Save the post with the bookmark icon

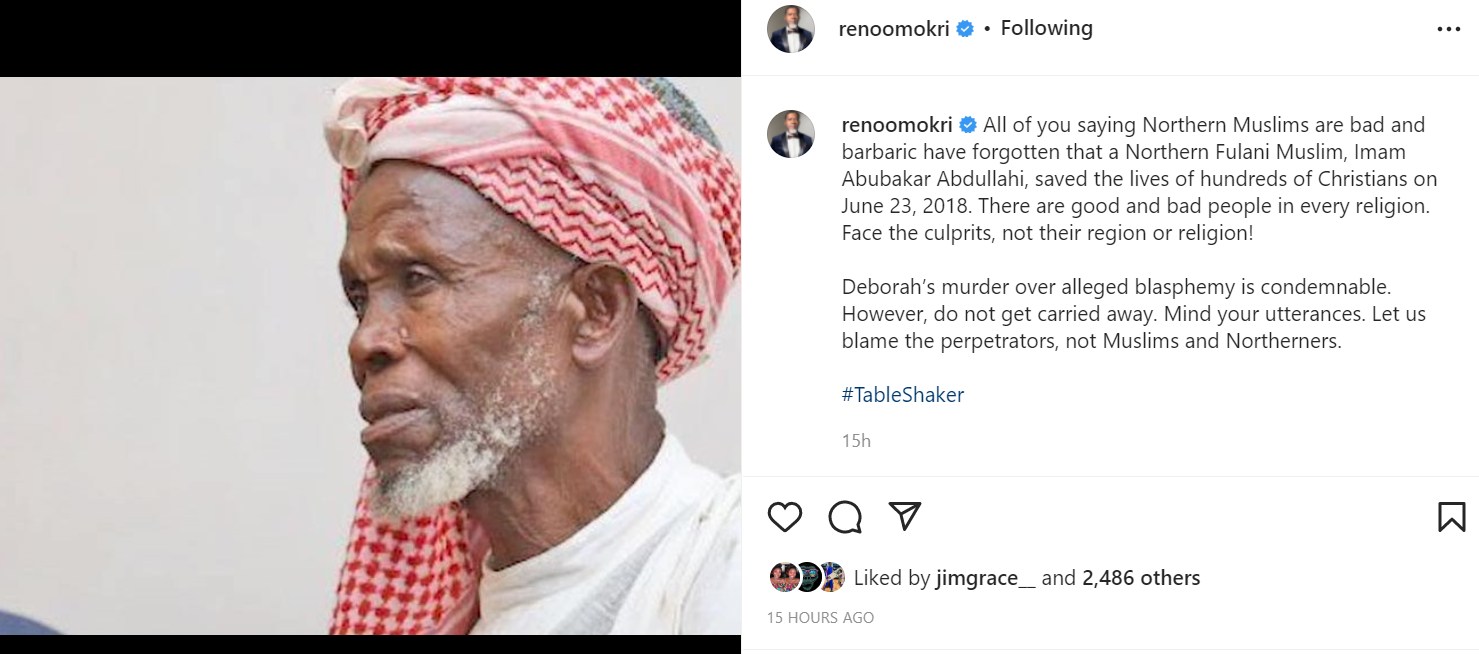pyautogui.click(x=1451, y=516)
